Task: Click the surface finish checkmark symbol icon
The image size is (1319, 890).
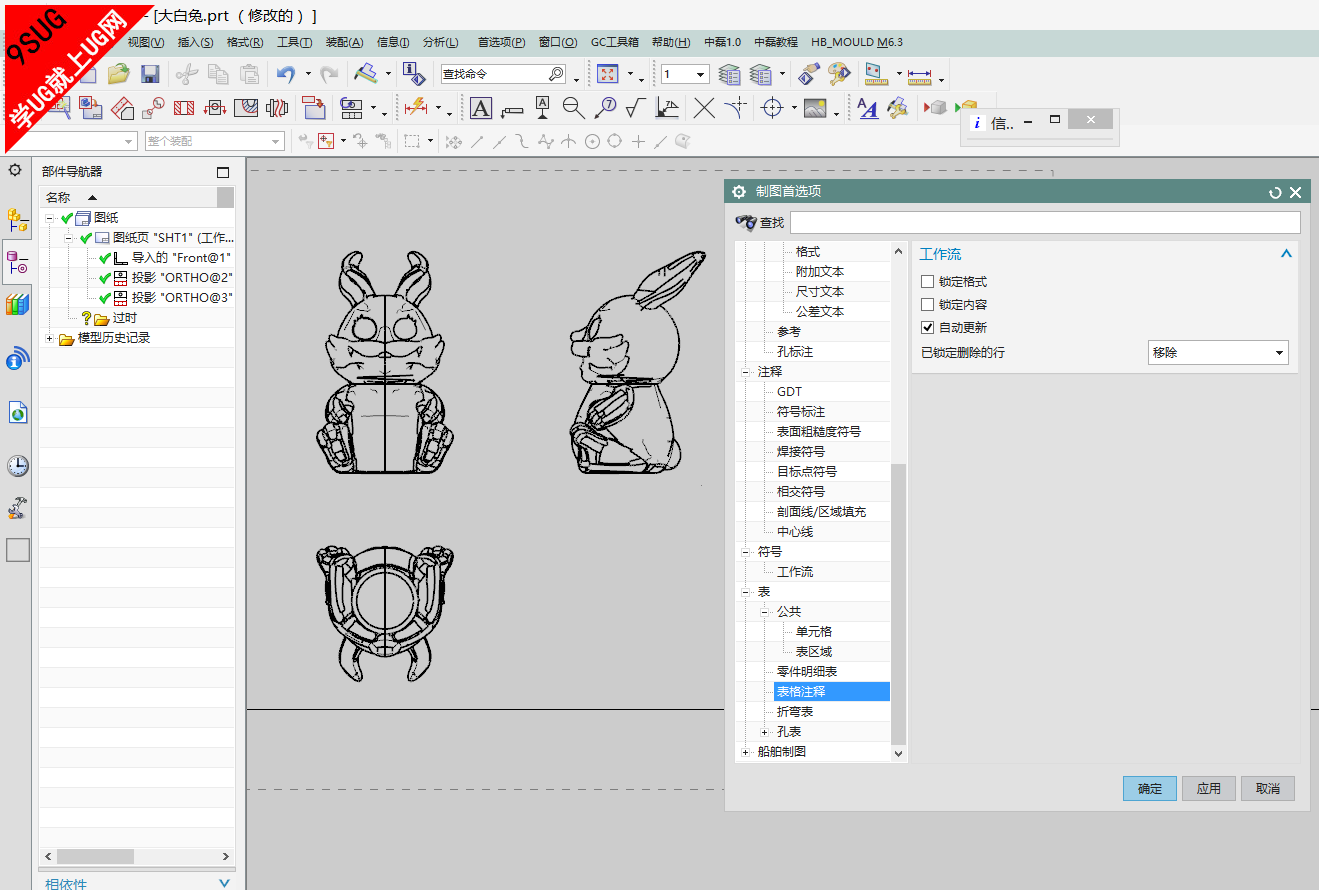Action: click(x=636, y=108)
